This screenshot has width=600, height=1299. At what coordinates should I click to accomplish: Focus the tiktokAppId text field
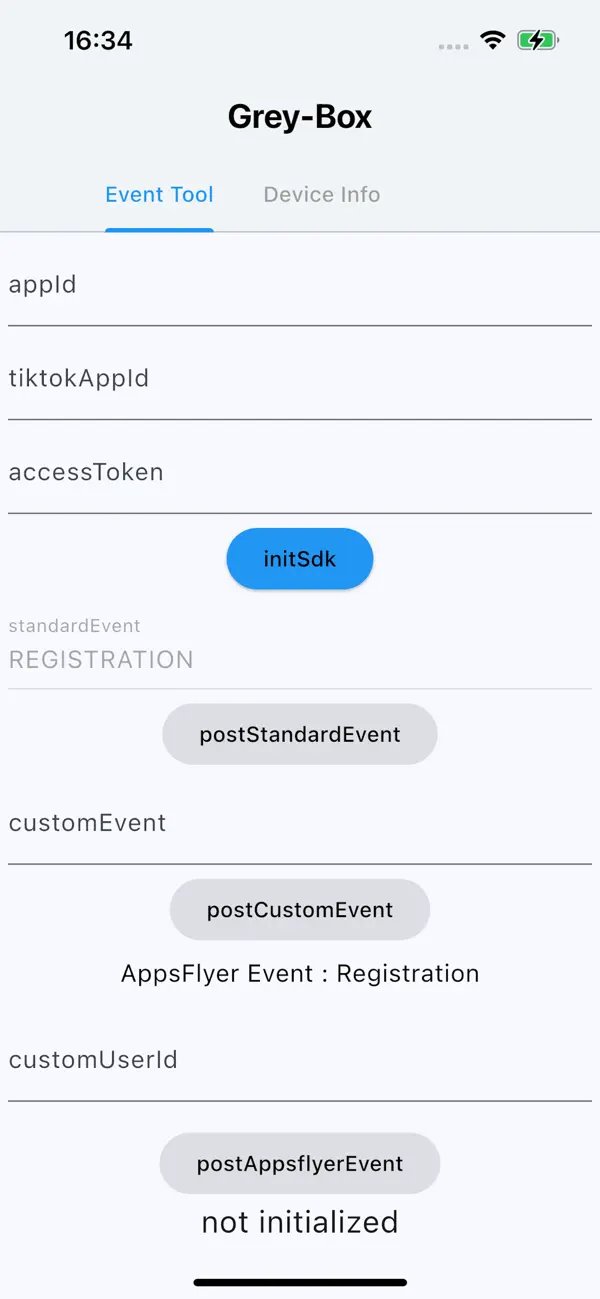click(300, 379)
